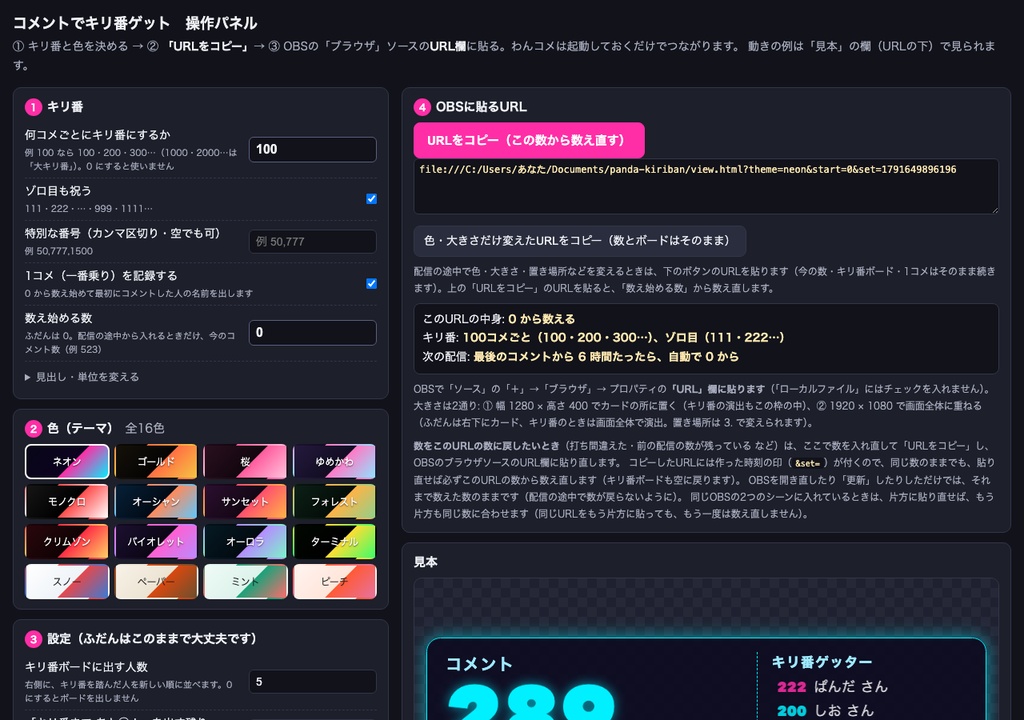Click the 特別な番号 input field
This screenshot has width=1024, height=720.
(313, 241)
